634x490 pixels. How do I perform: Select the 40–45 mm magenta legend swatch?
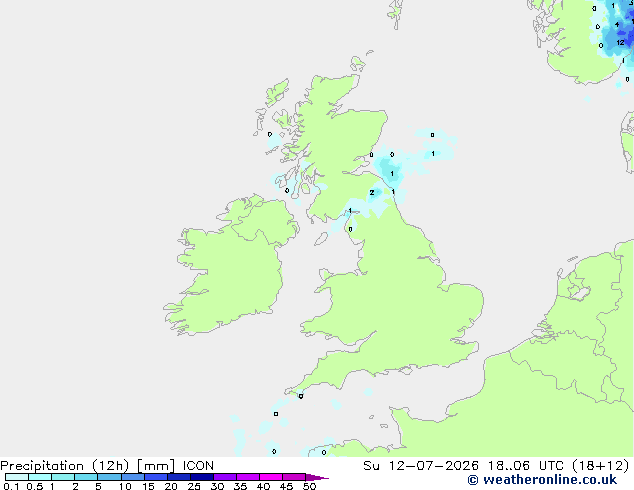271,477
